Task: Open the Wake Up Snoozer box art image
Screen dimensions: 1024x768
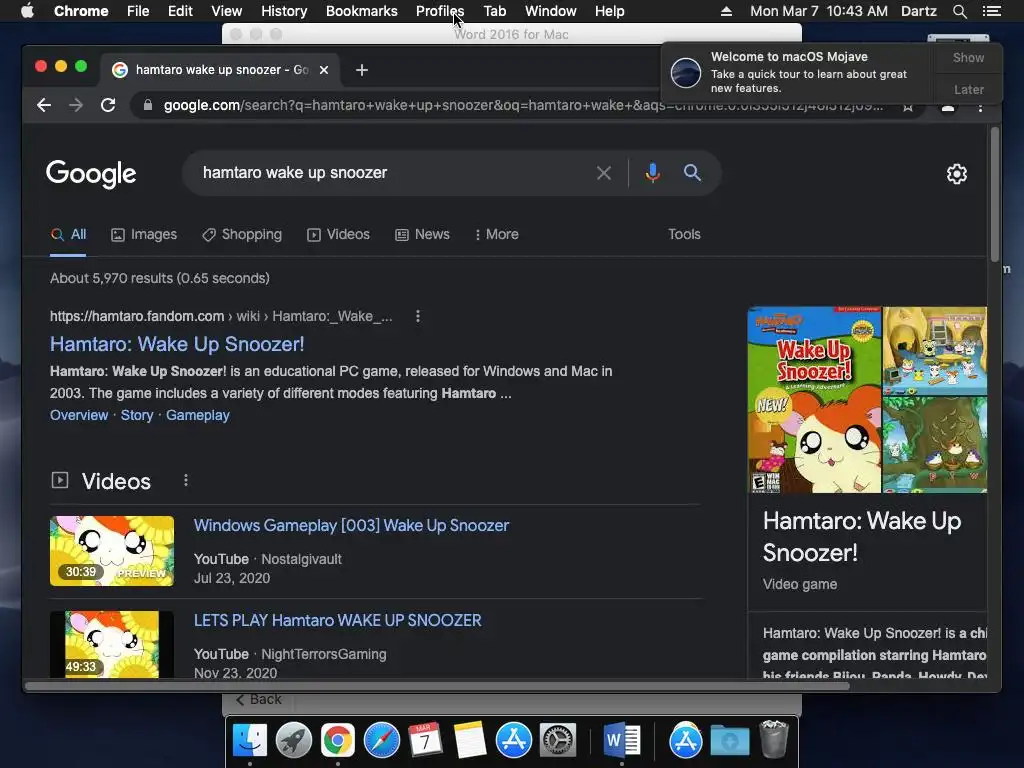Action: coord(814,400)
